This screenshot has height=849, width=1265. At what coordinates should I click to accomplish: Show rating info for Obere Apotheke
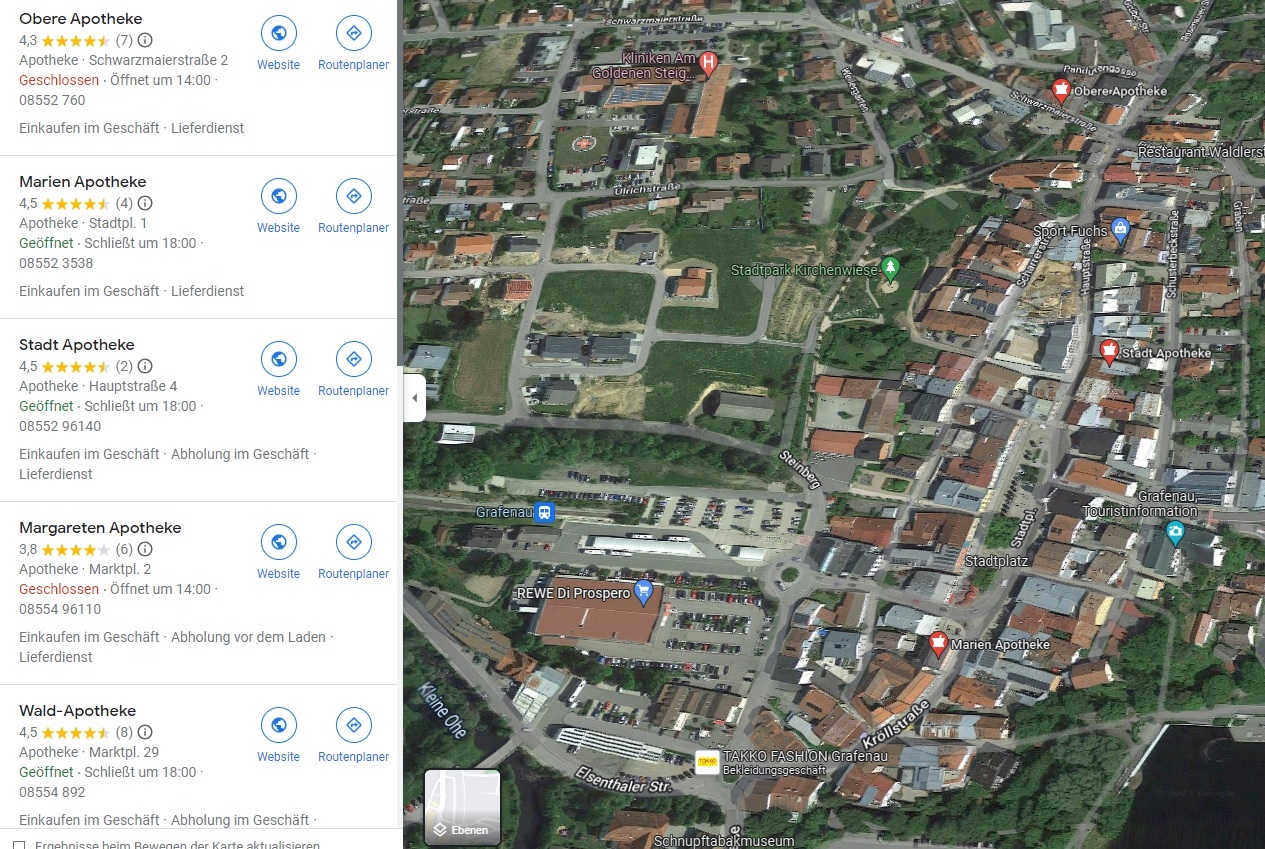pos(145,40)
